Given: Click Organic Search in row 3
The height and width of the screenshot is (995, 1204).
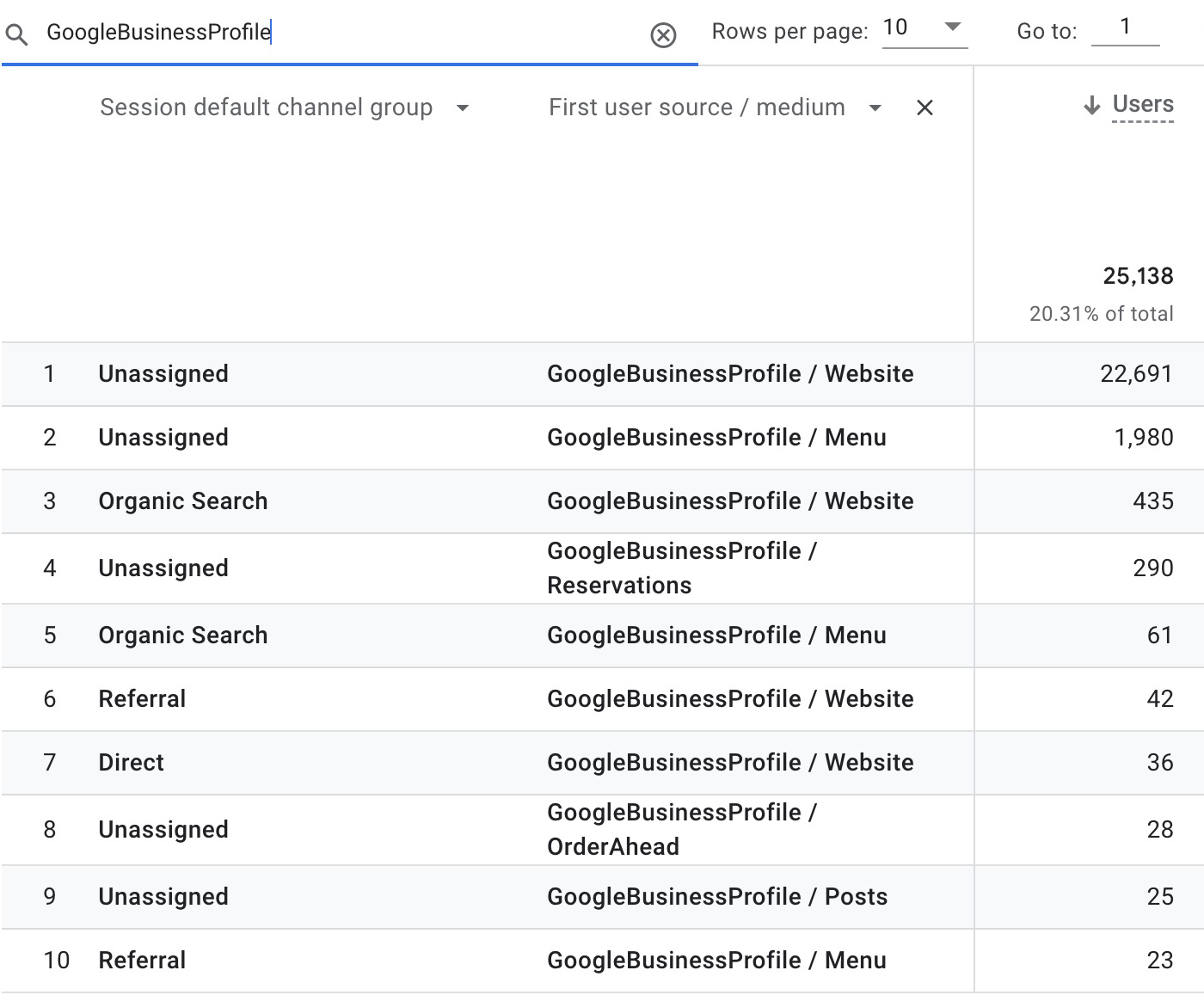Looking at the screenshot, I should 183,501.
